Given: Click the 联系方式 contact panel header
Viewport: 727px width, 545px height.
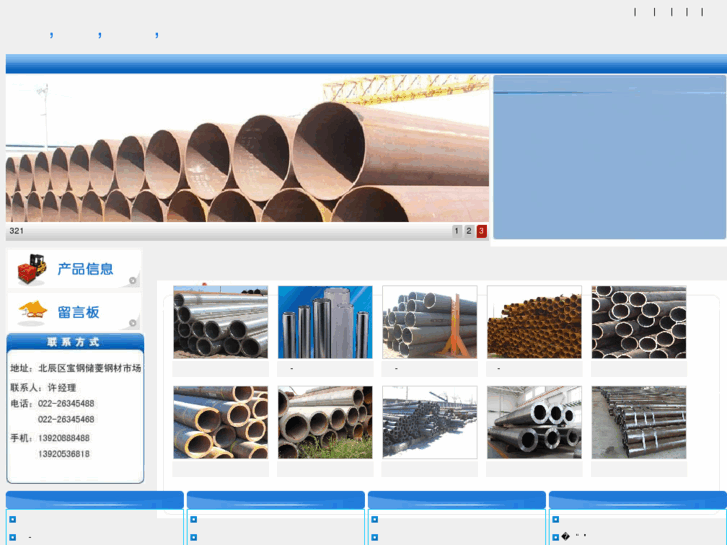Looking at the screenshot, I should click(75, 342).
